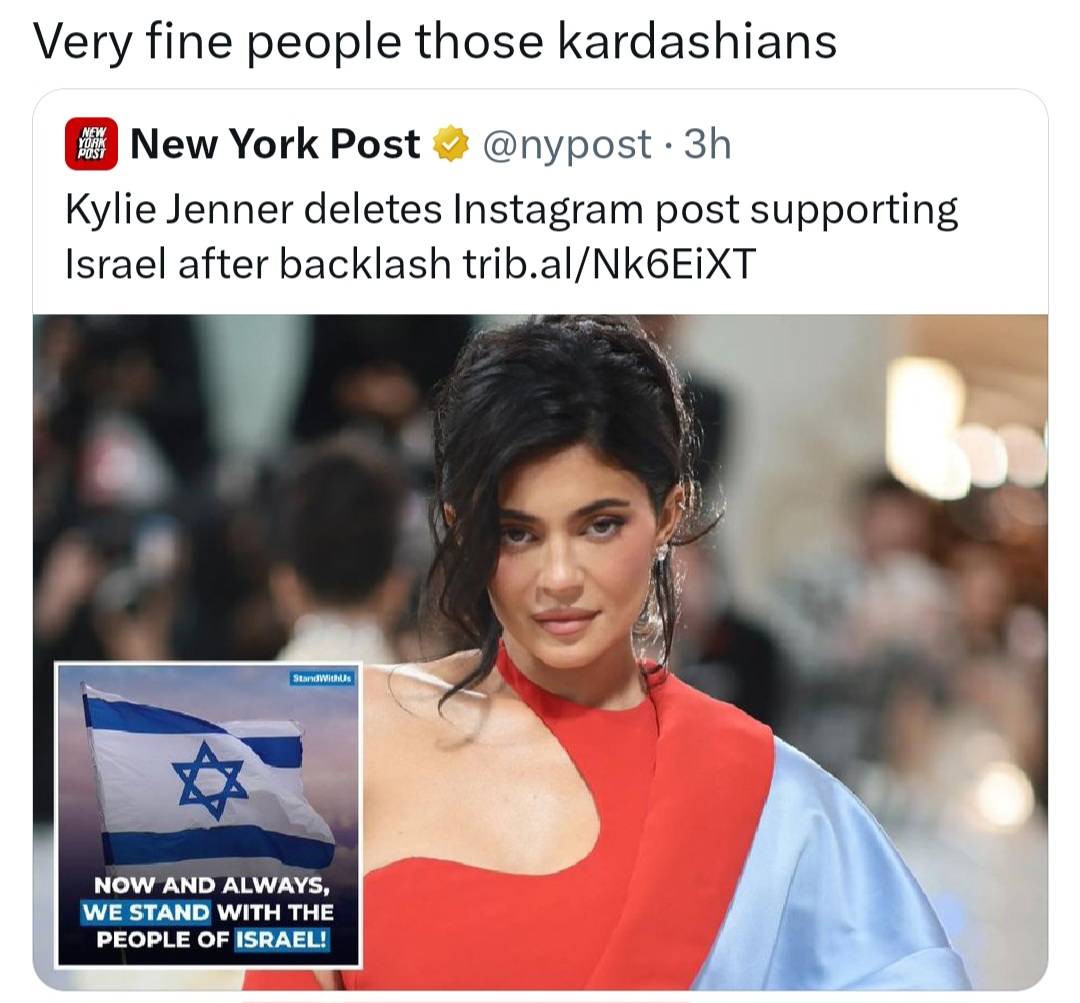Select the 'Kylie Jenner deletes Instagram post' headline
The width and height of the screenshot is (1080, 1003).
click(x=511, y=209)
